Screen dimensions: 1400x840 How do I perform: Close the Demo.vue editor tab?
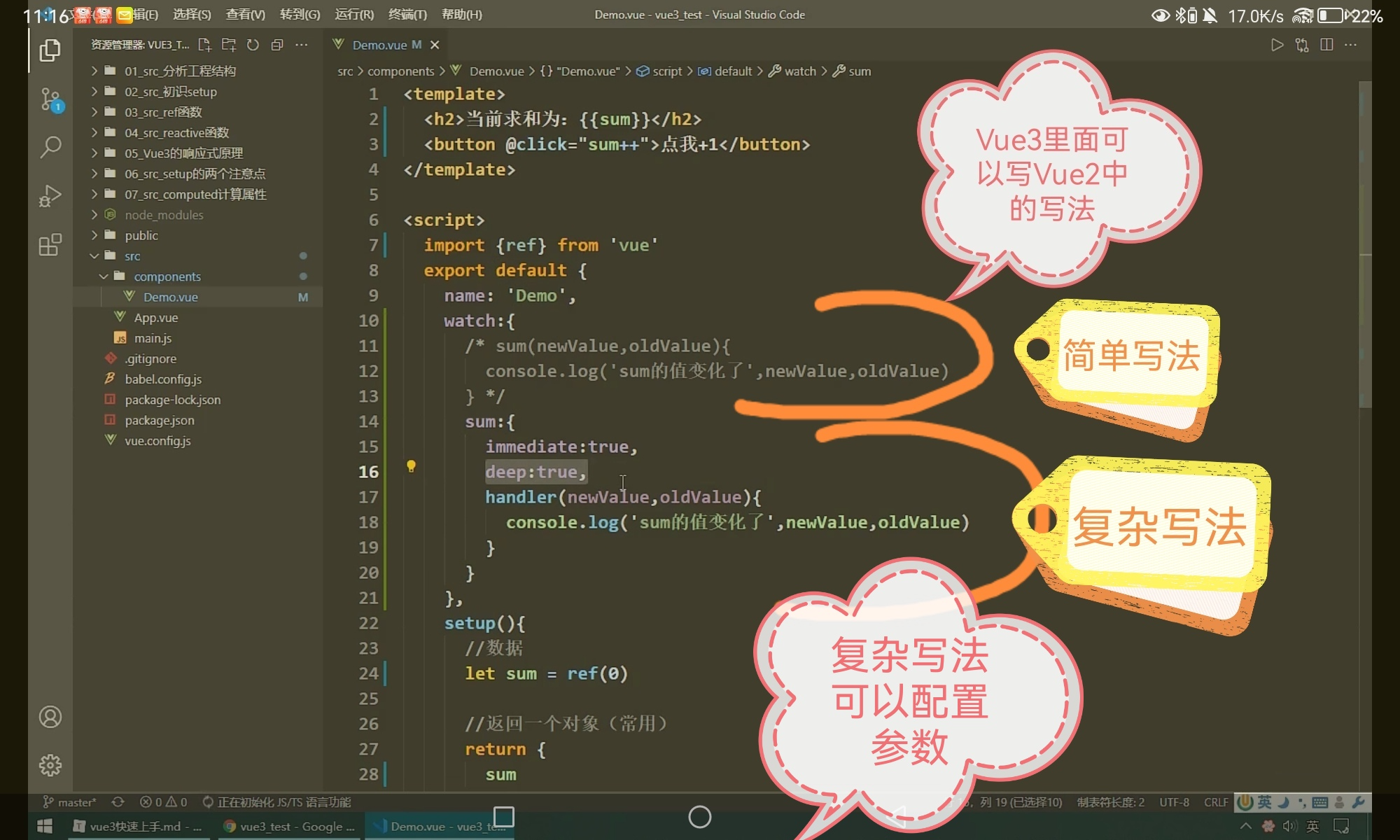coord(435,45)
